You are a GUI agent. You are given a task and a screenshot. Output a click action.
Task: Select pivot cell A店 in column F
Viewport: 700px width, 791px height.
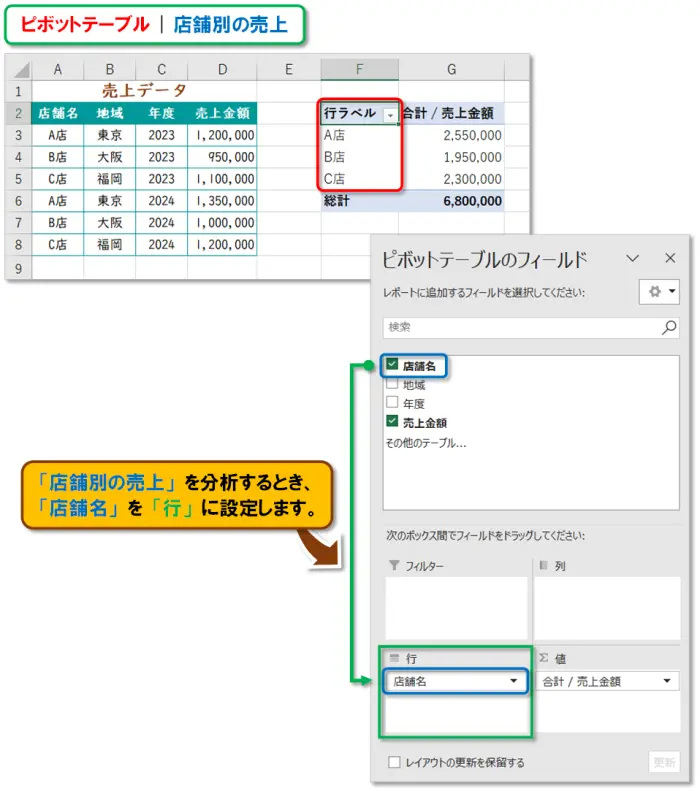pos(360,135)
